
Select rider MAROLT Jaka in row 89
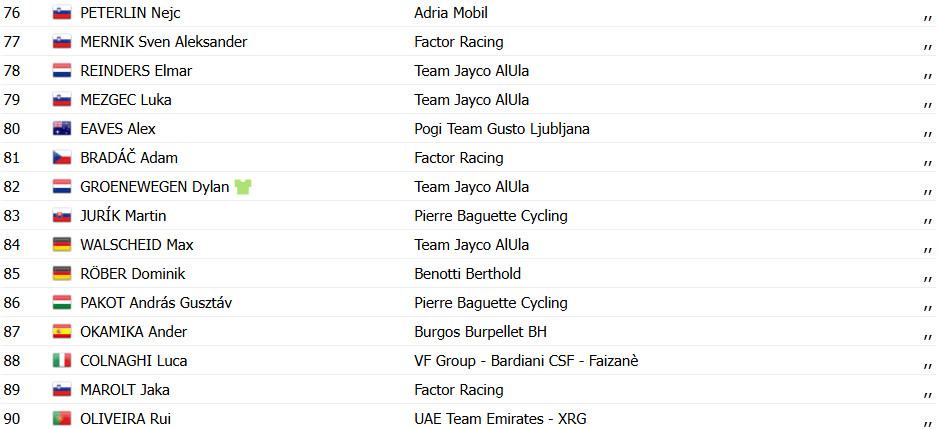[125, 389]
